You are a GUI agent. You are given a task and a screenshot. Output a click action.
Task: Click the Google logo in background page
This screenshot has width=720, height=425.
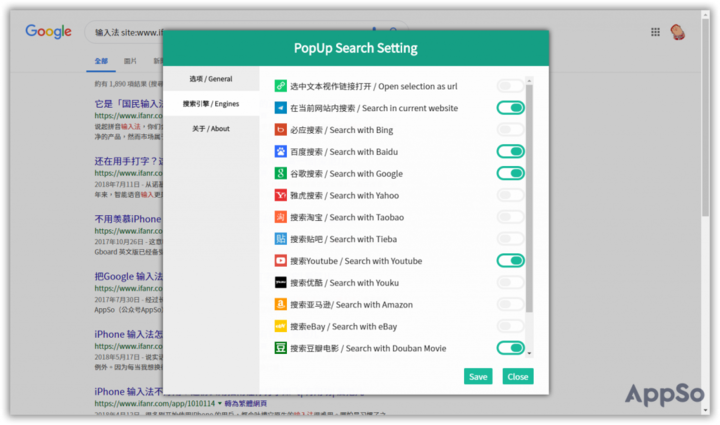[x=48, y=32]
